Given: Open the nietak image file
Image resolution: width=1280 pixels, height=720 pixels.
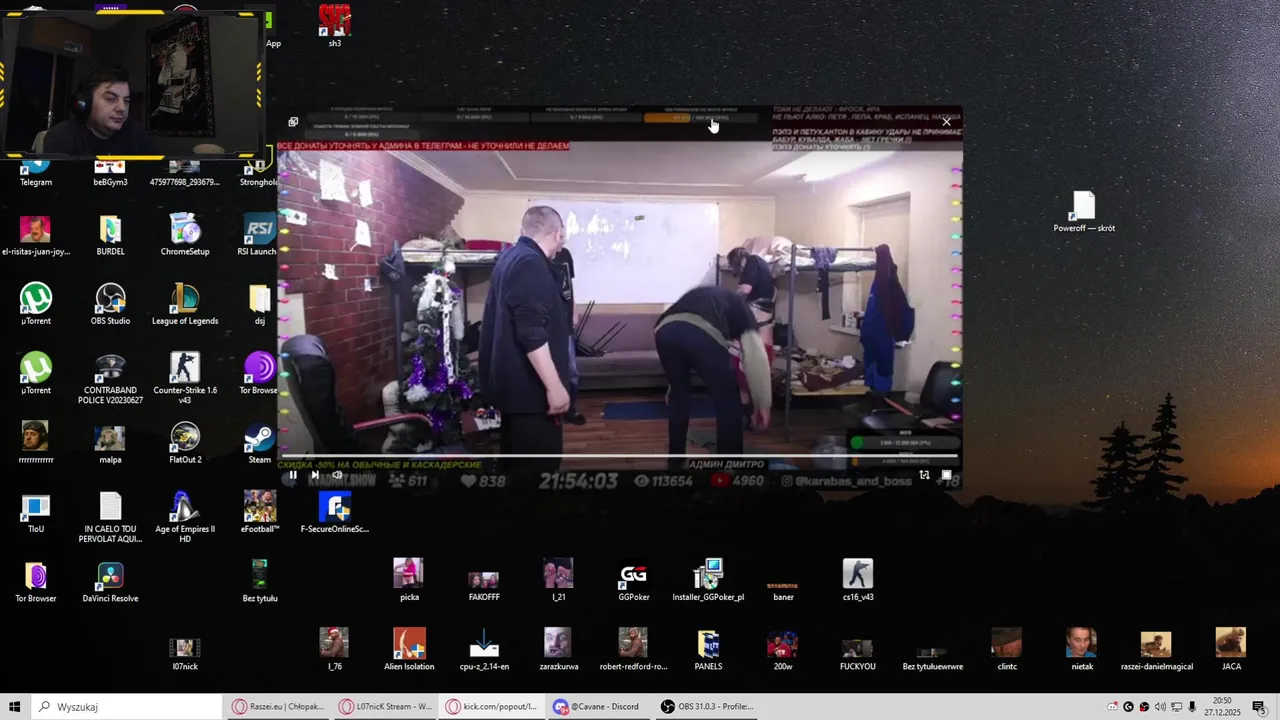Looking at the screenshot, I should [x=1081, y=650].
